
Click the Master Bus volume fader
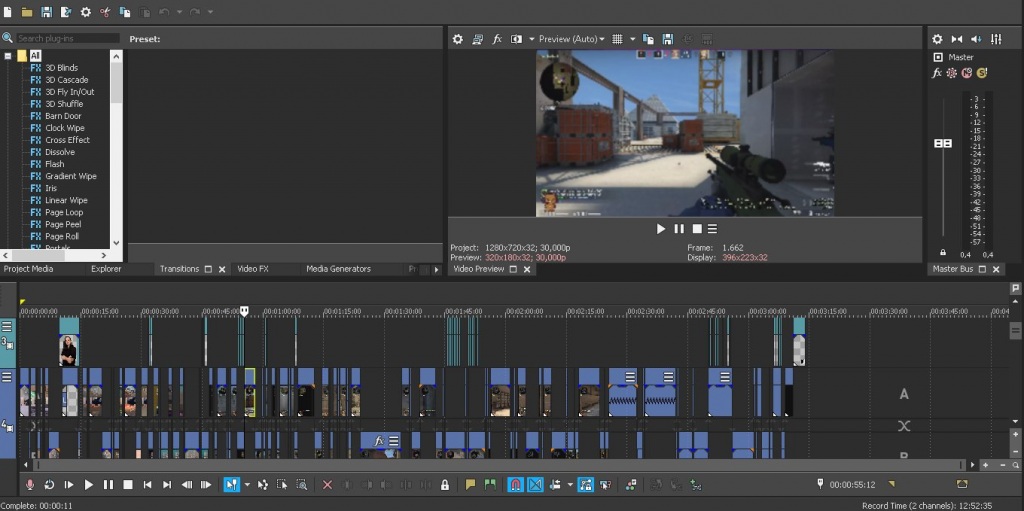[x=942, y=144]
